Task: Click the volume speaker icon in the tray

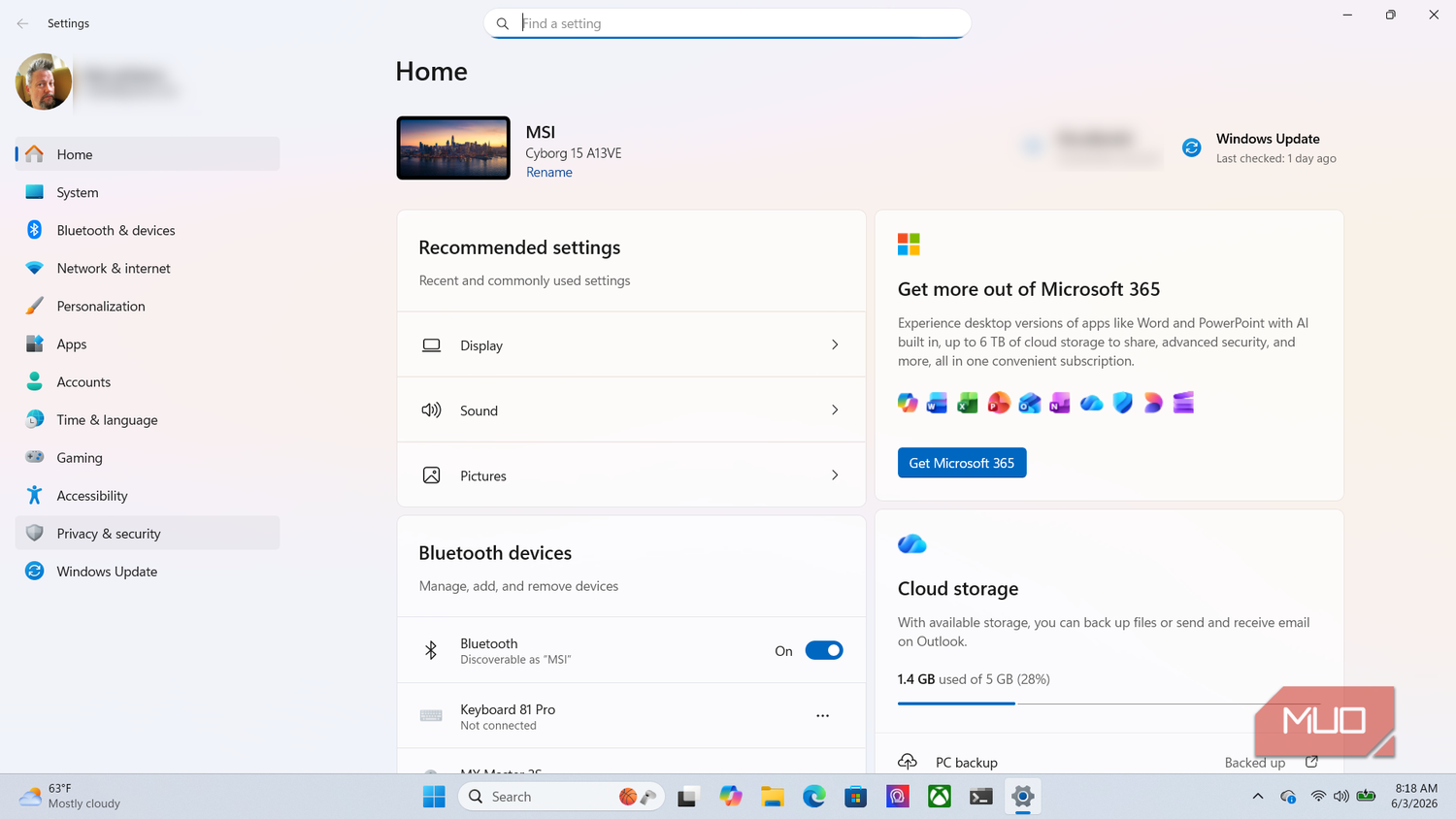Action: [x=1341, y=797]
